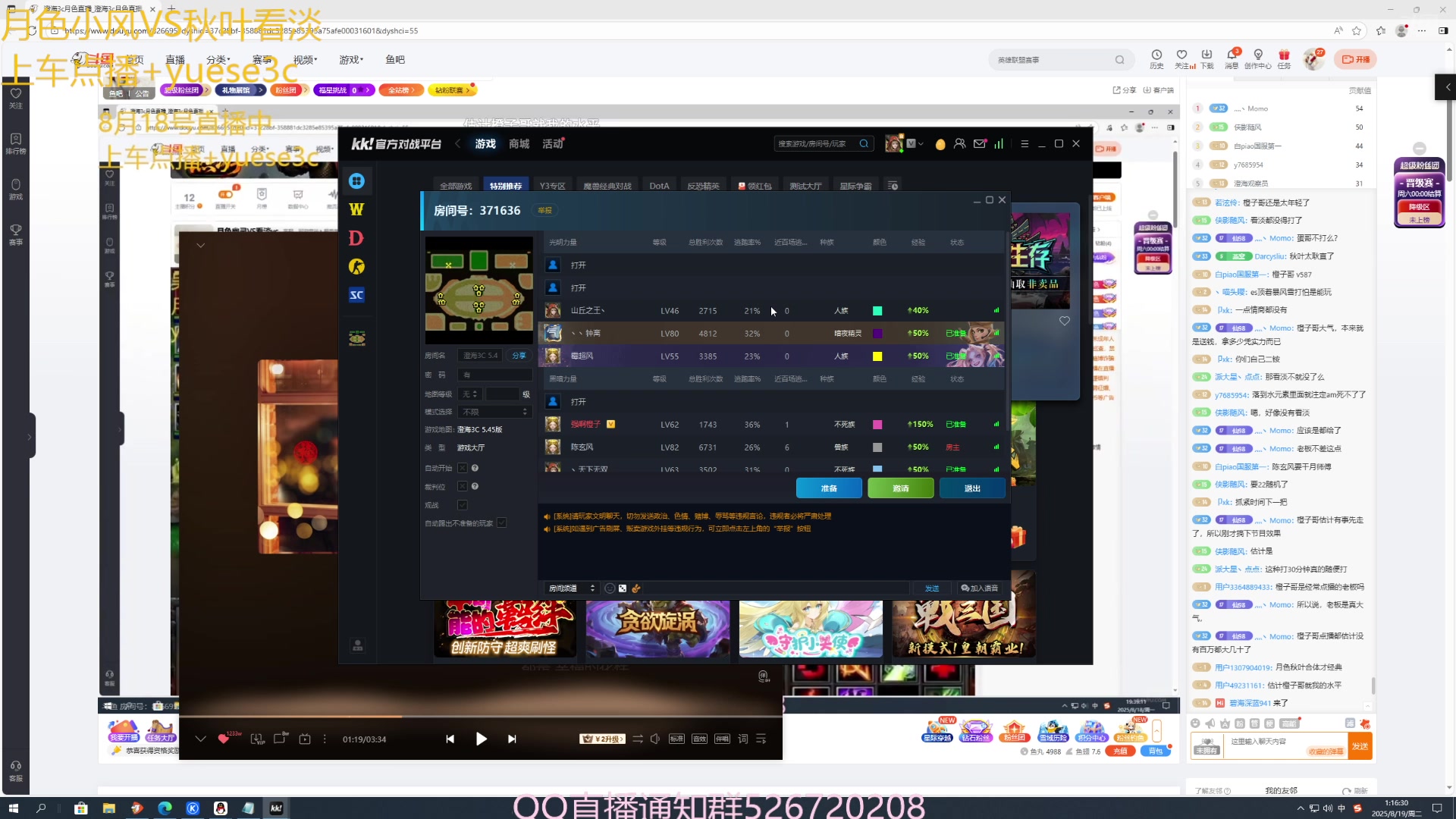Click the 退出 exit room button
Viewport: 1456px width, 819px height.
coord(972,488)
